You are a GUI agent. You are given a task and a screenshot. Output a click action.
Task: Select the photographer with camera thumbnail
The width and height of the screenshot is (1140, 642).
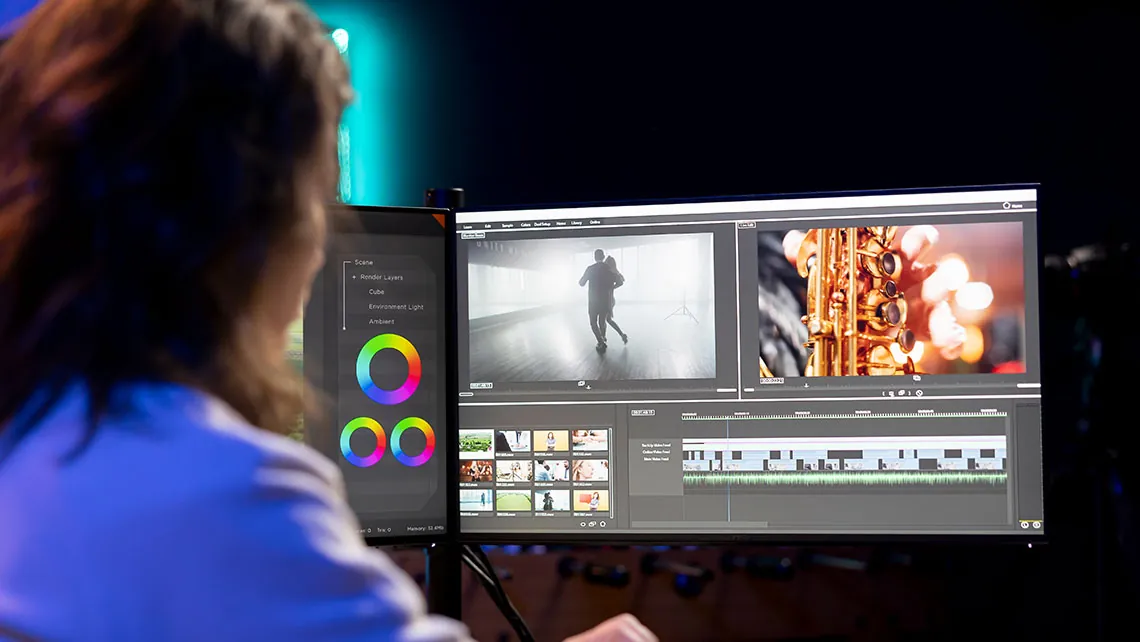click(x=552, y=500)
